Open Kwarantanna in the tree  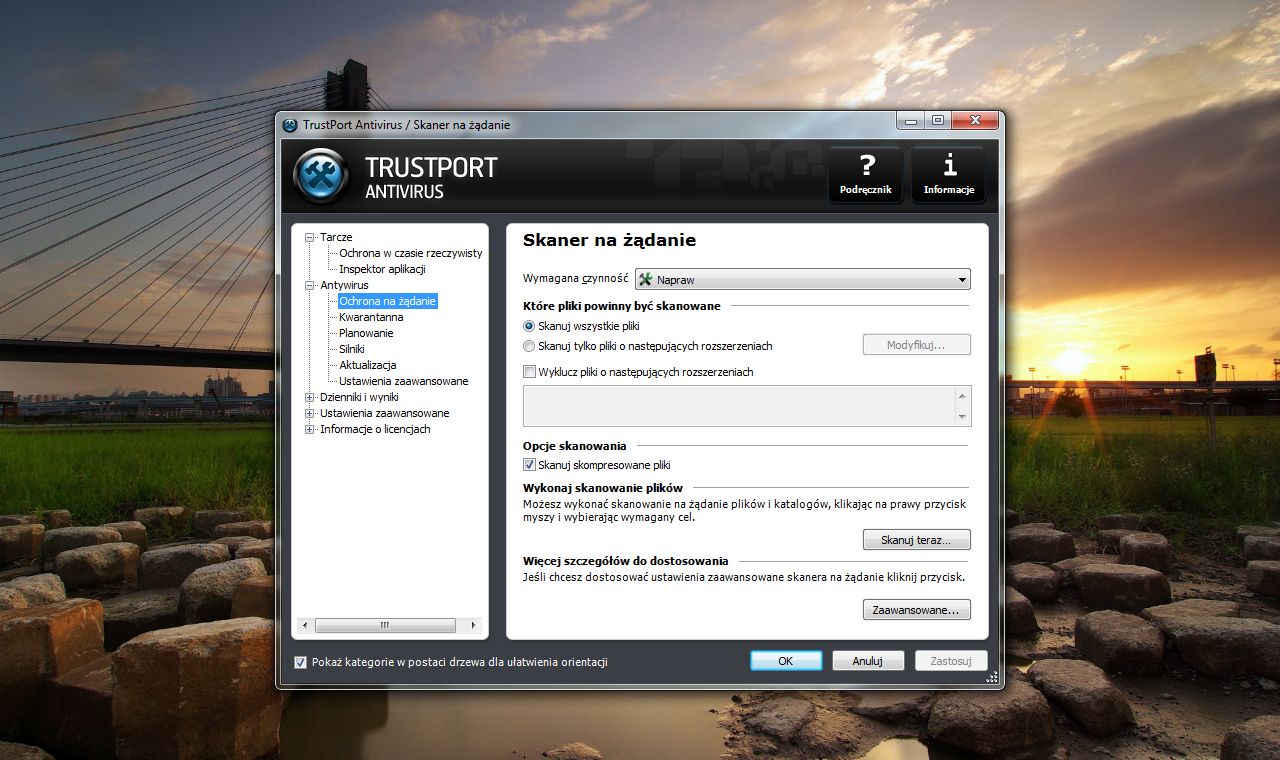coord(371,317)
